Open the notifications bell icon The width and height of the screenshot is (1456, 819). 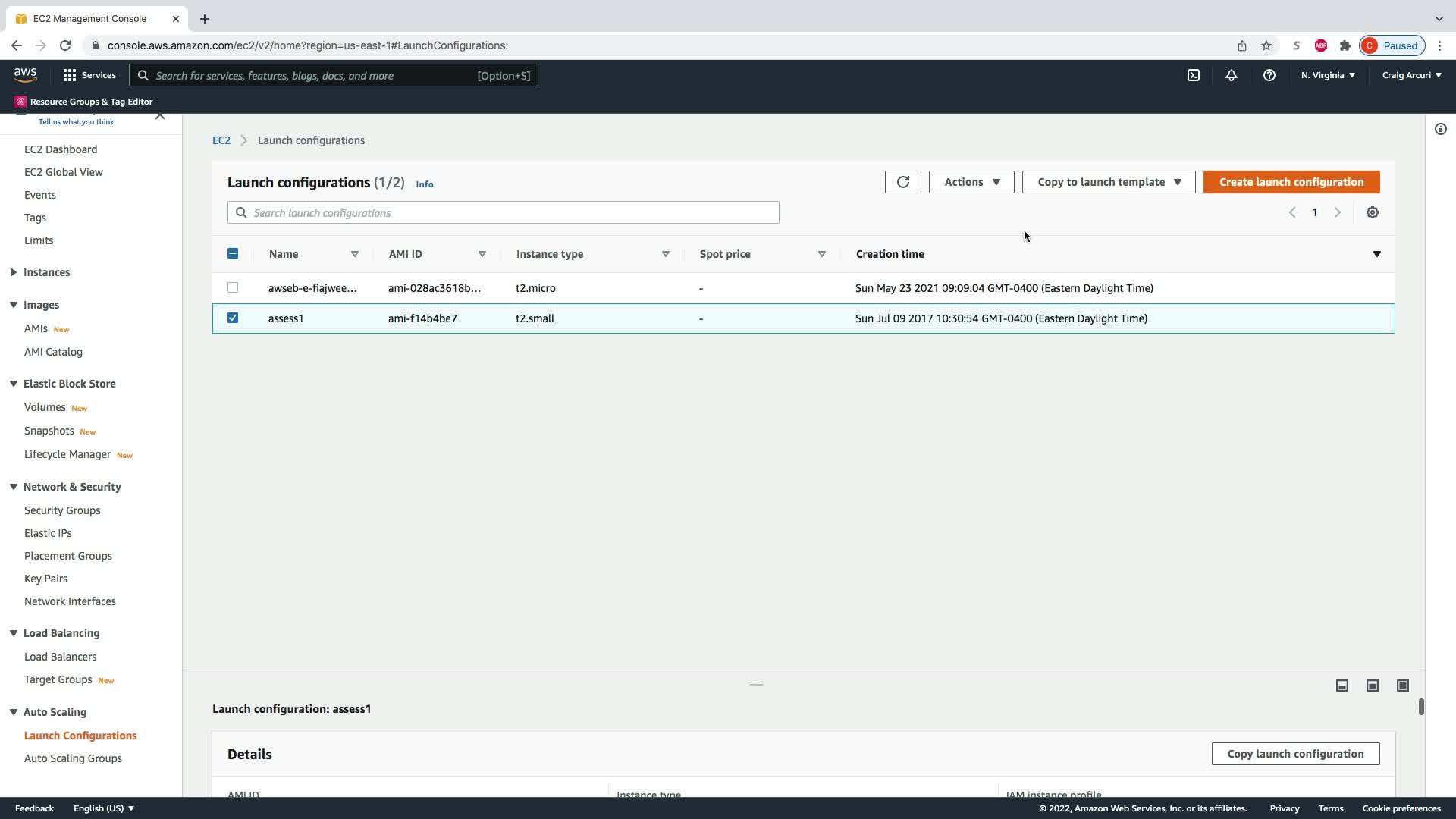coord(1232,75)
